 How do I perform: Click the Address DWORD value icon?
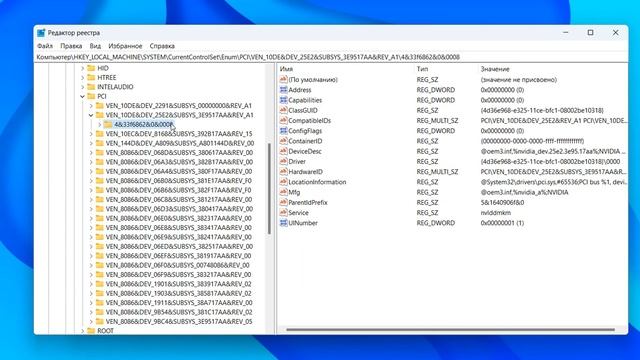(x=283, y=90)
